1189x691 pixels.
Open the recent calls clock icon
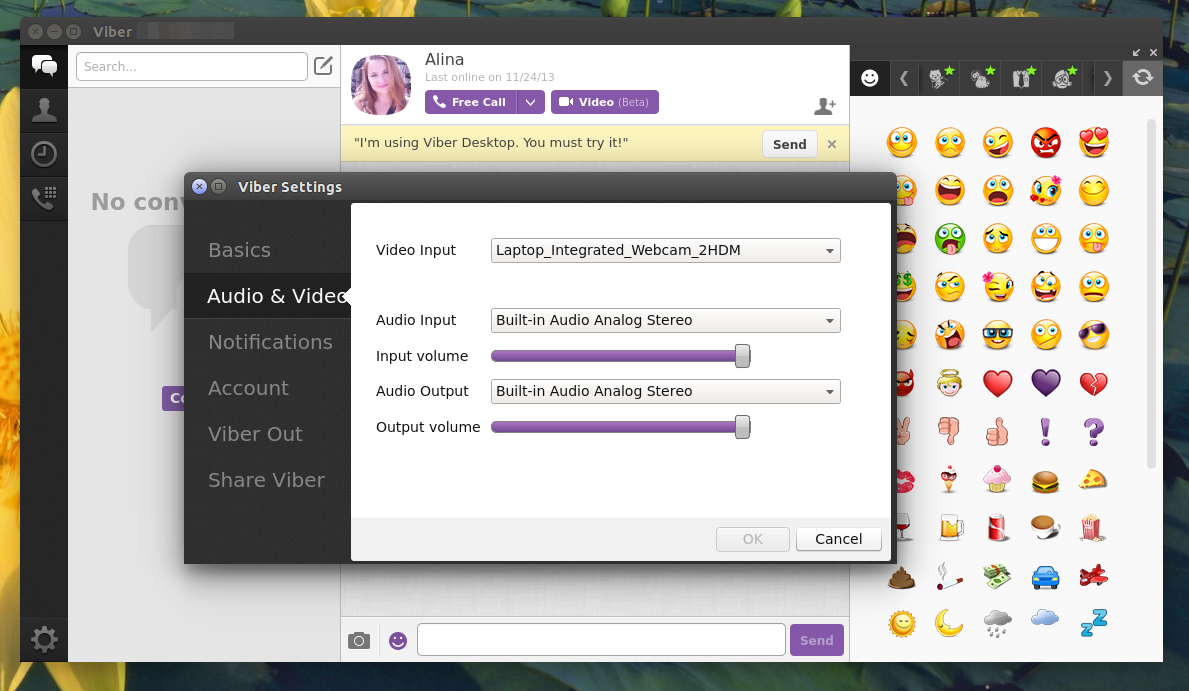coord(44,154)
